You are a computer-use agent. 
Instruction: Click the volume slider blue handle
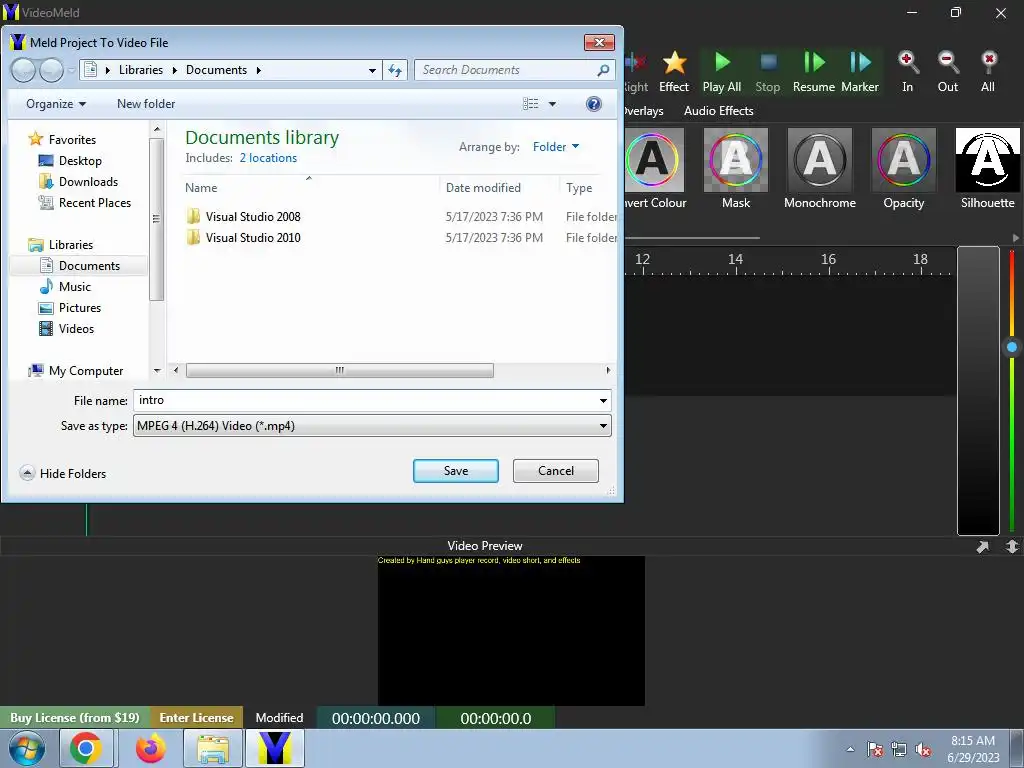pyautogui.click(x=1012, y=347)
